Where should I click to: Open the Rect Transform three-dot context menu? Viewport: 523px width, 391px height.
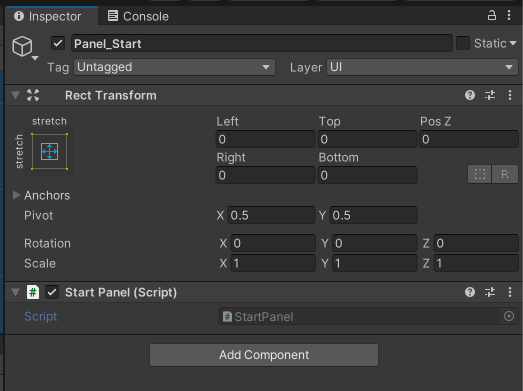510,95
